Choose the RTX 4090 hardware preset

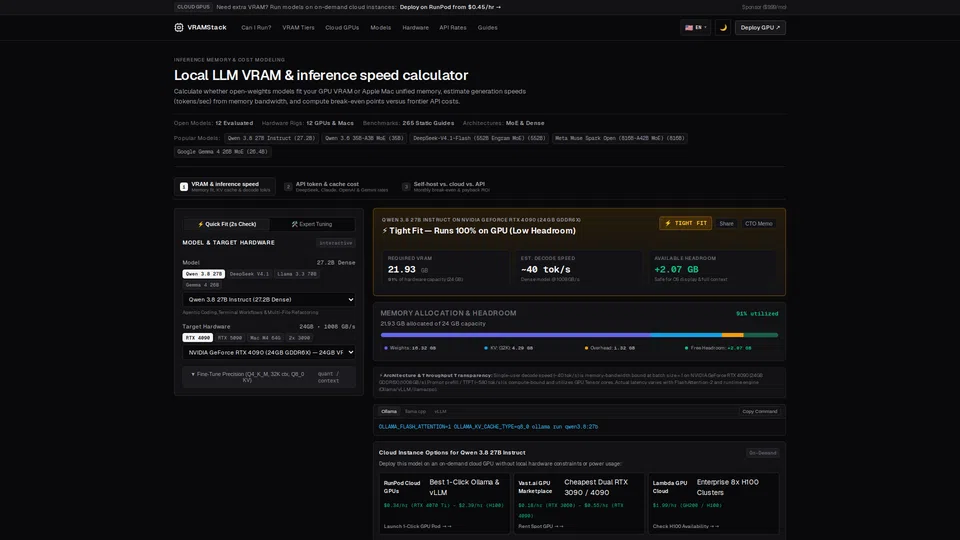197,338
